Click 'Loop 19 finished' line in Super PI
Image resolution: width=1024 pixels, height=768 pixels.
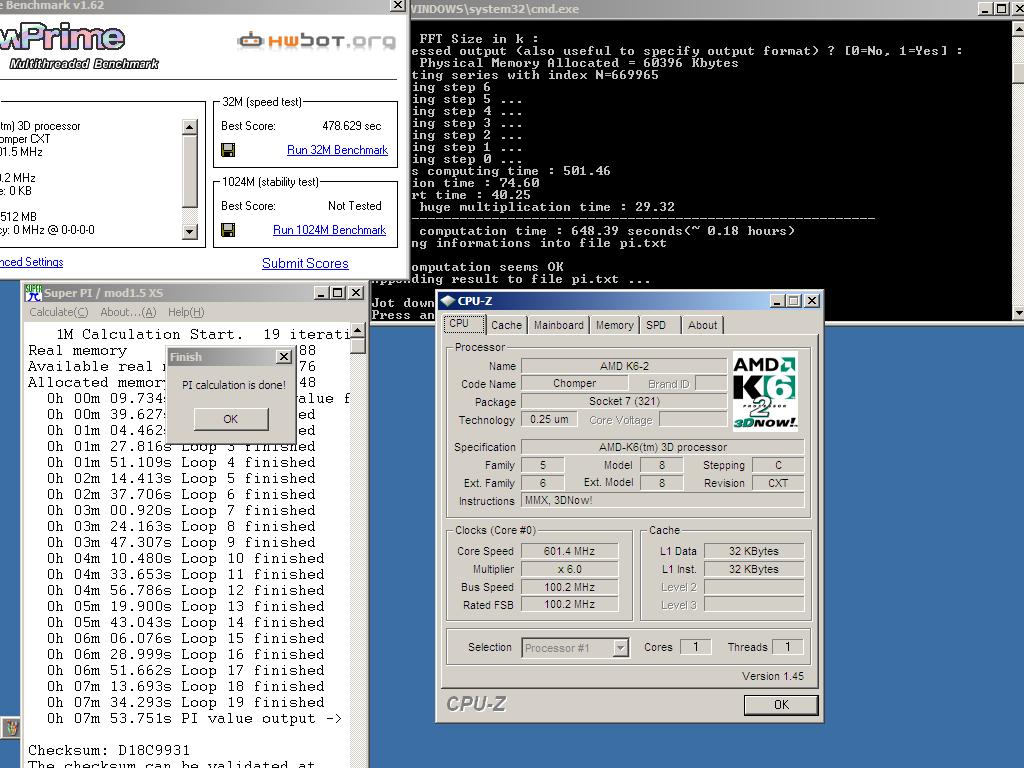click(x=185, y=702)
